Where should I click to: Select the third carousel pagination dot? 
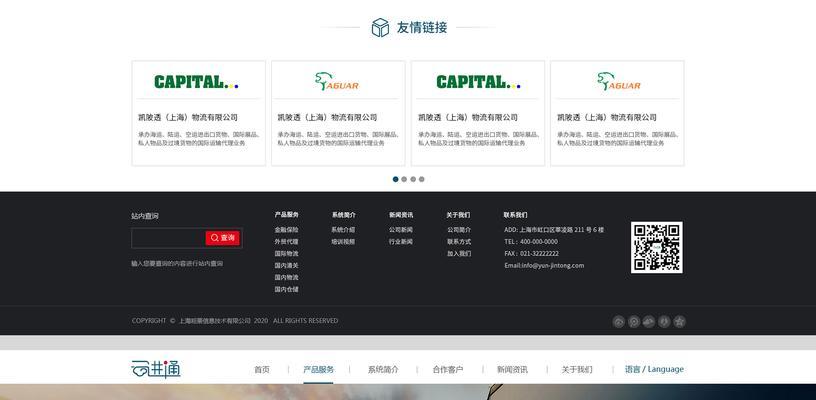413,179
